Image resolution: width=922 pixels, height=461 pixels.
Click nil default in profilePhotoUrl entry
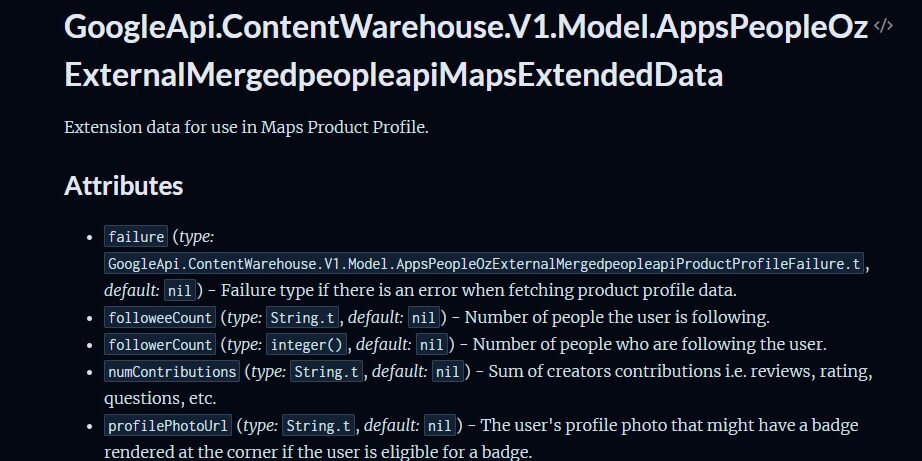(440, 426)
